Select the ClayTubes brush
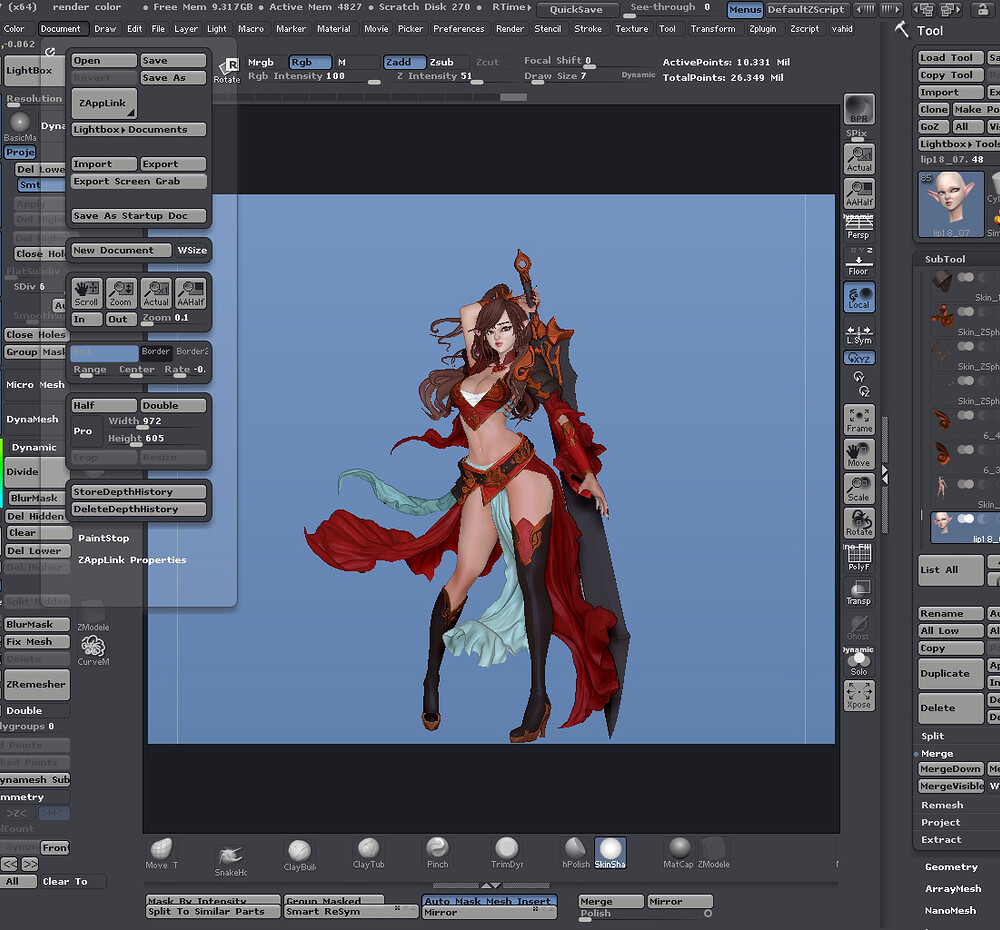The image size is (1000, 930). 369,853
